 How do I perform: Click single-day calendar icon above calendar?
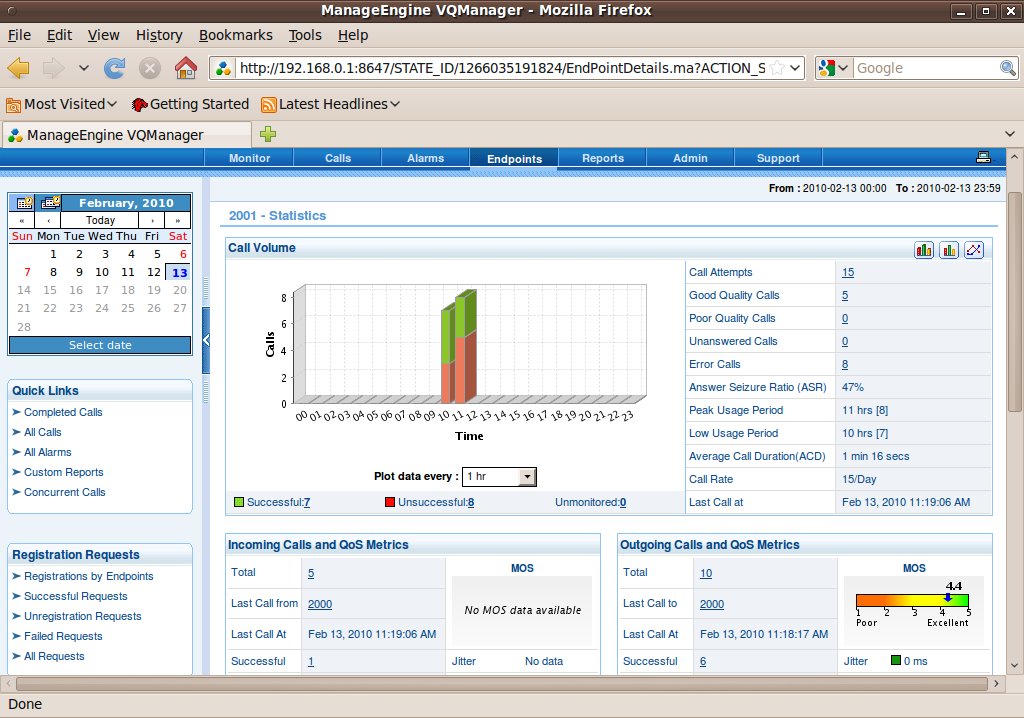pos(22,202)
